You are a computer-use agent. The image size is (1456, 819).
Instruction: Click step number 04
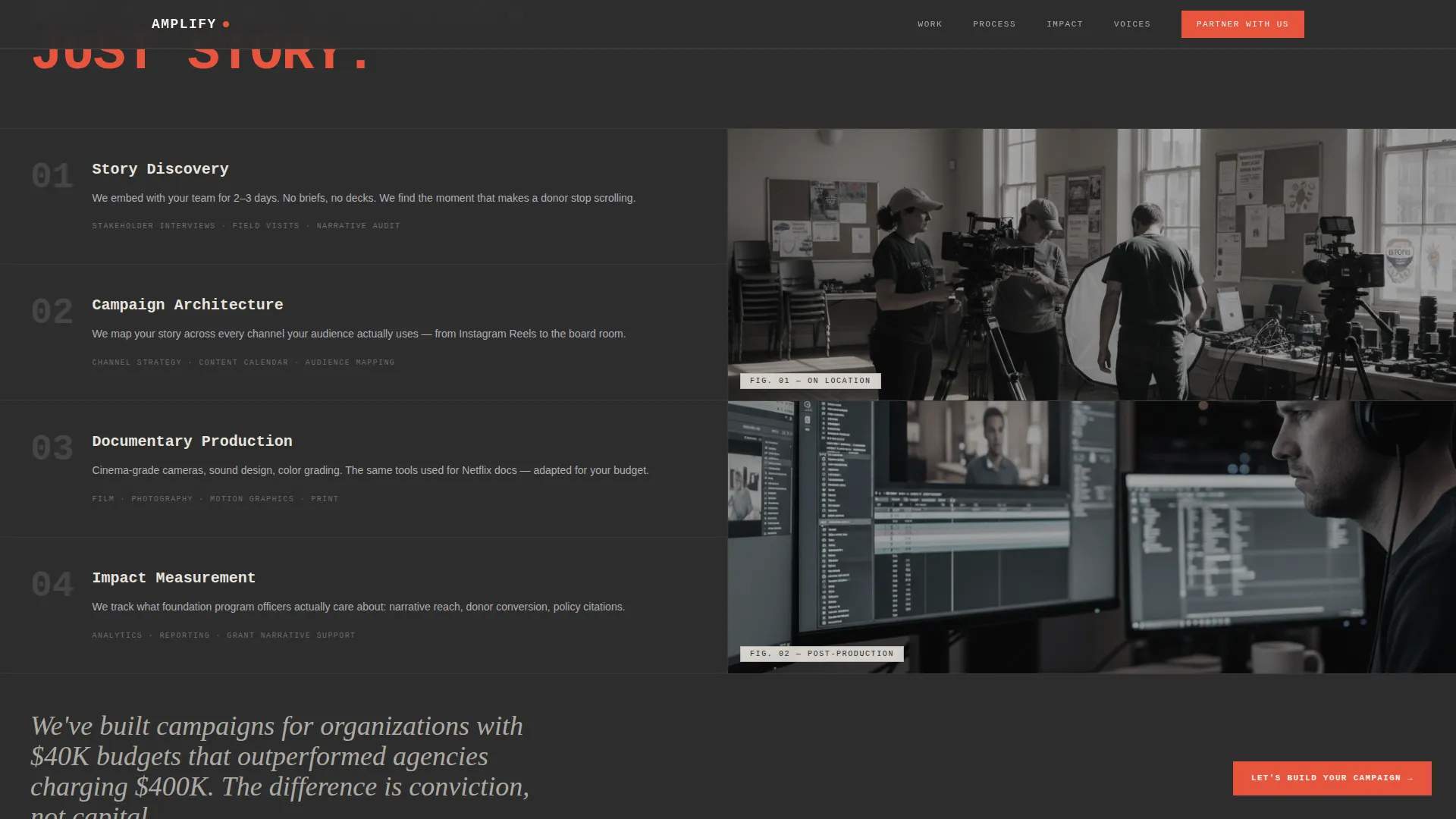[52, 585]
